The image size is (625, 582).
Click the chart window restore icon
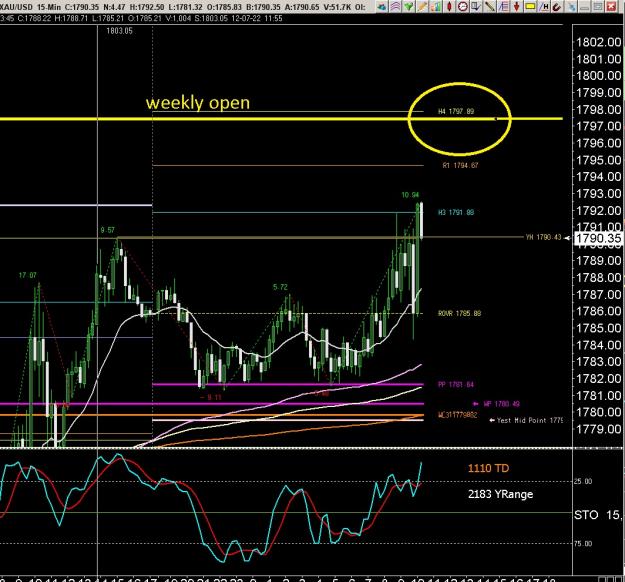point(597,6)
